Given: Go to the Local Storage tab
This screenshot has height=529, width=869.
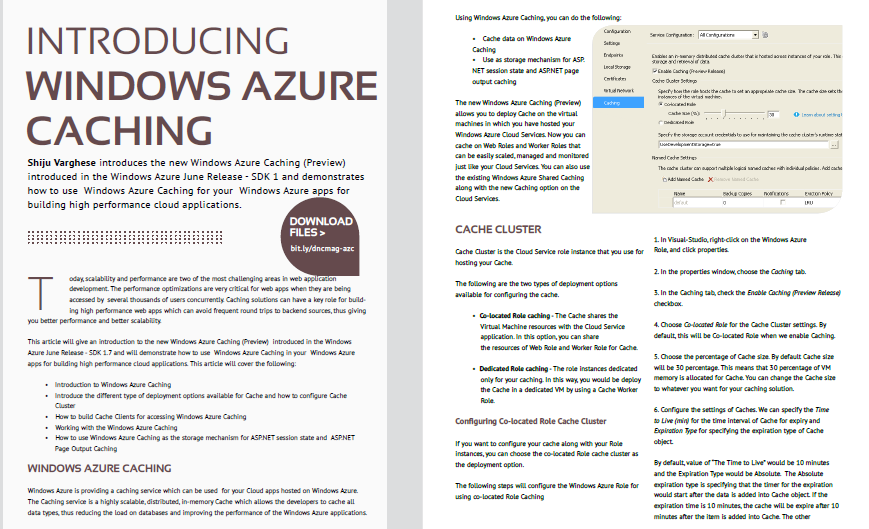Looking at the screenshot, I should (x=616, y=67).
